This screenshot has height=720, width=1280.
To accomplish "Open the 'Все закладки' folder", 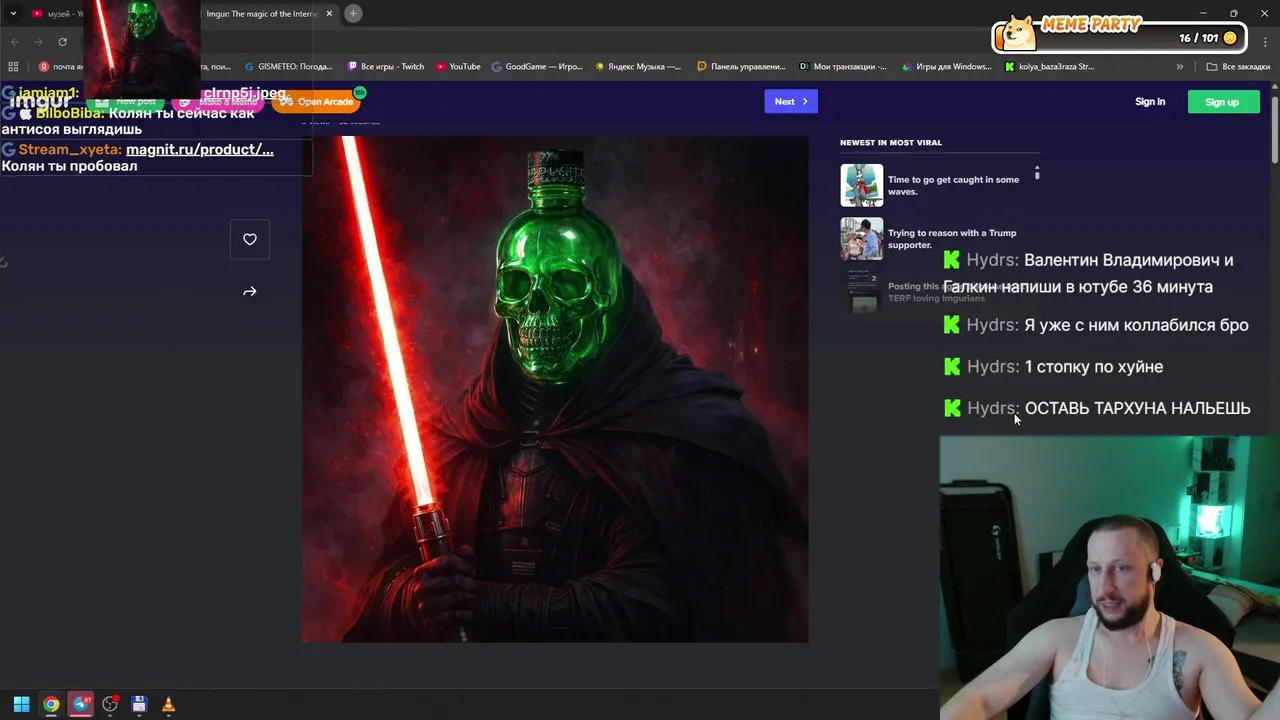I will (x=1238, y=67).
